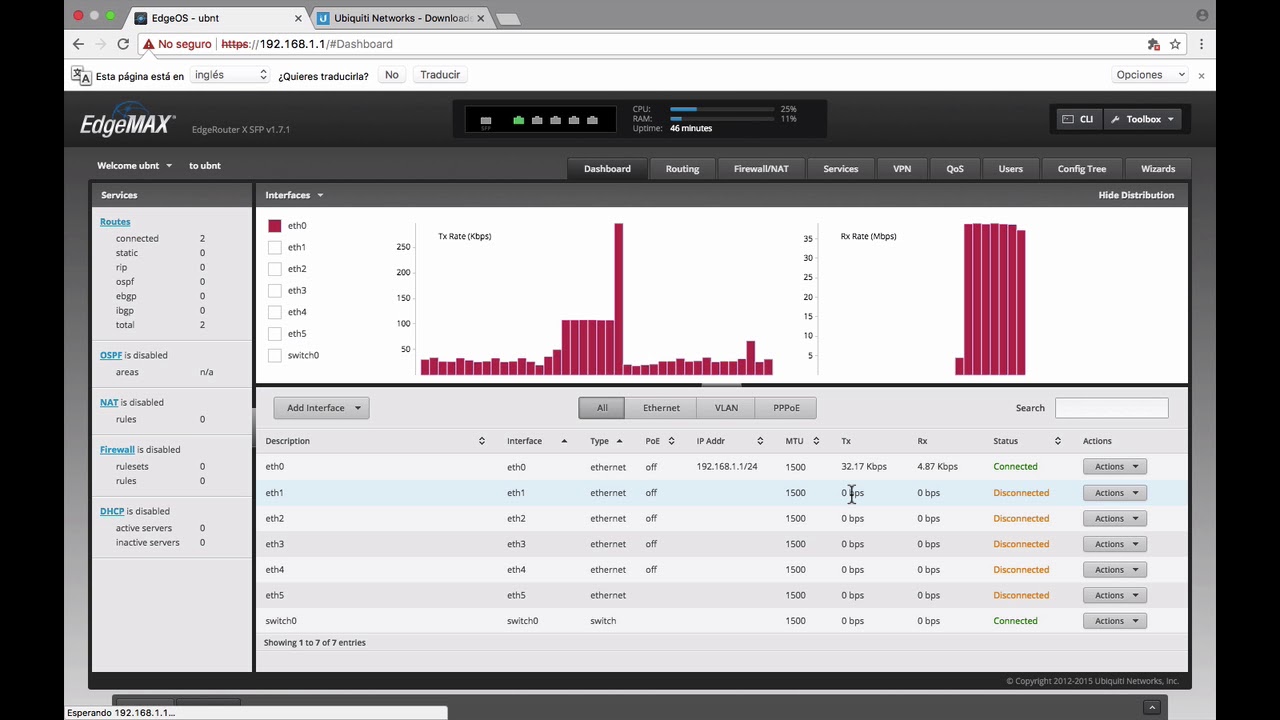The height and width of the screenshot is (720, 1280).
Task: Toggle eth5 graph checkbox
Action: [275, 334]
